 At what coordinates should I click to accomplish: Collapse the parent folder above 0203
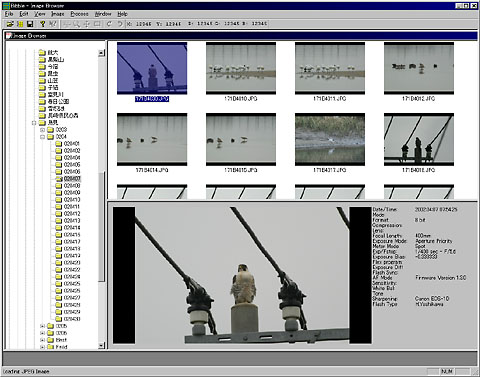pos(34,123)
